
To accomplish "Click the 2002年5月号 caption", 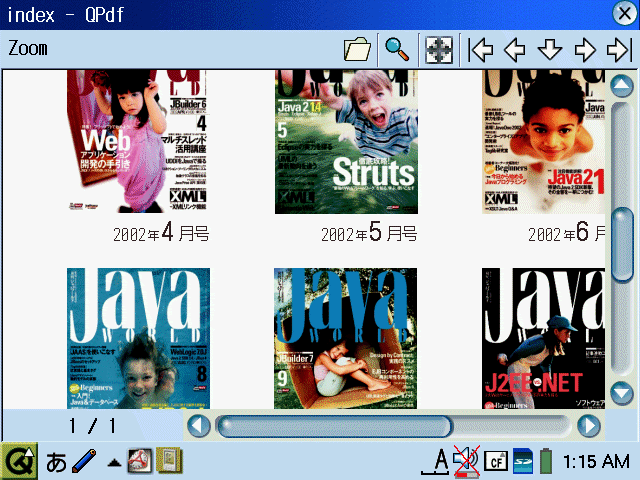I will [x=369, y=233].
